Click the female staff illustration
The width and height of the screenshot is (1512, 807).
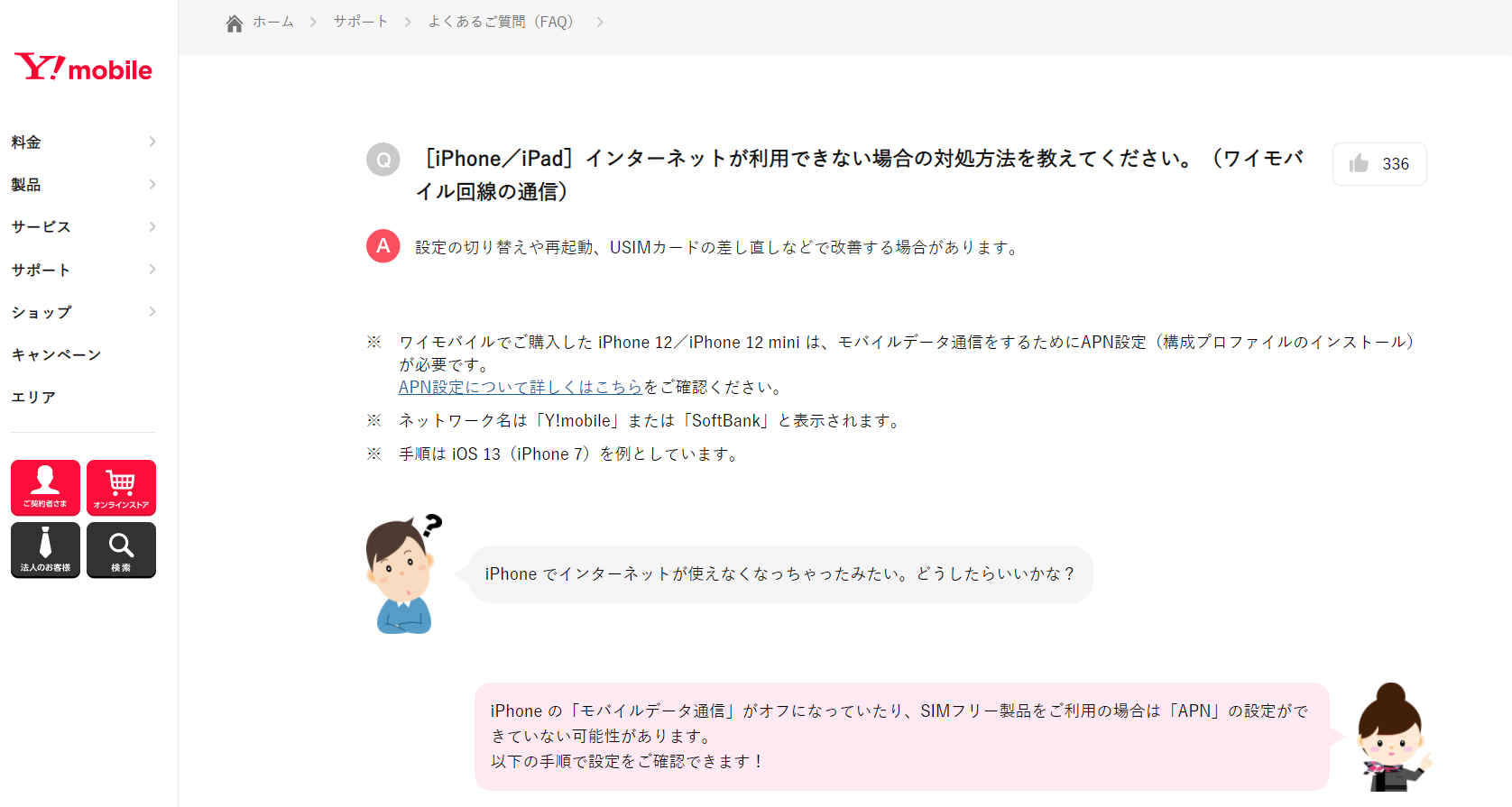click(x=1393, y=737)
